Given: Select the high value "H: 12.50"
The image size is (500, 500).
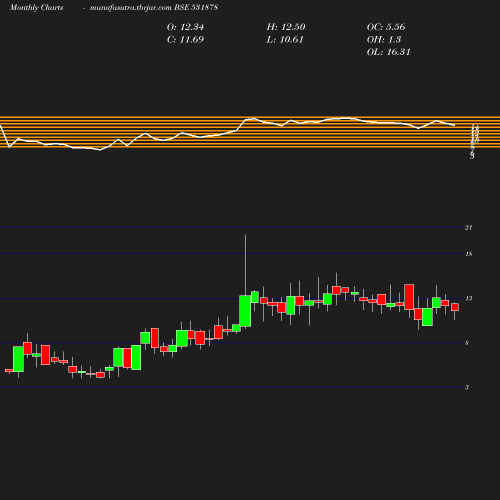Looking at the screenshot, I should [x=286, y=27].
